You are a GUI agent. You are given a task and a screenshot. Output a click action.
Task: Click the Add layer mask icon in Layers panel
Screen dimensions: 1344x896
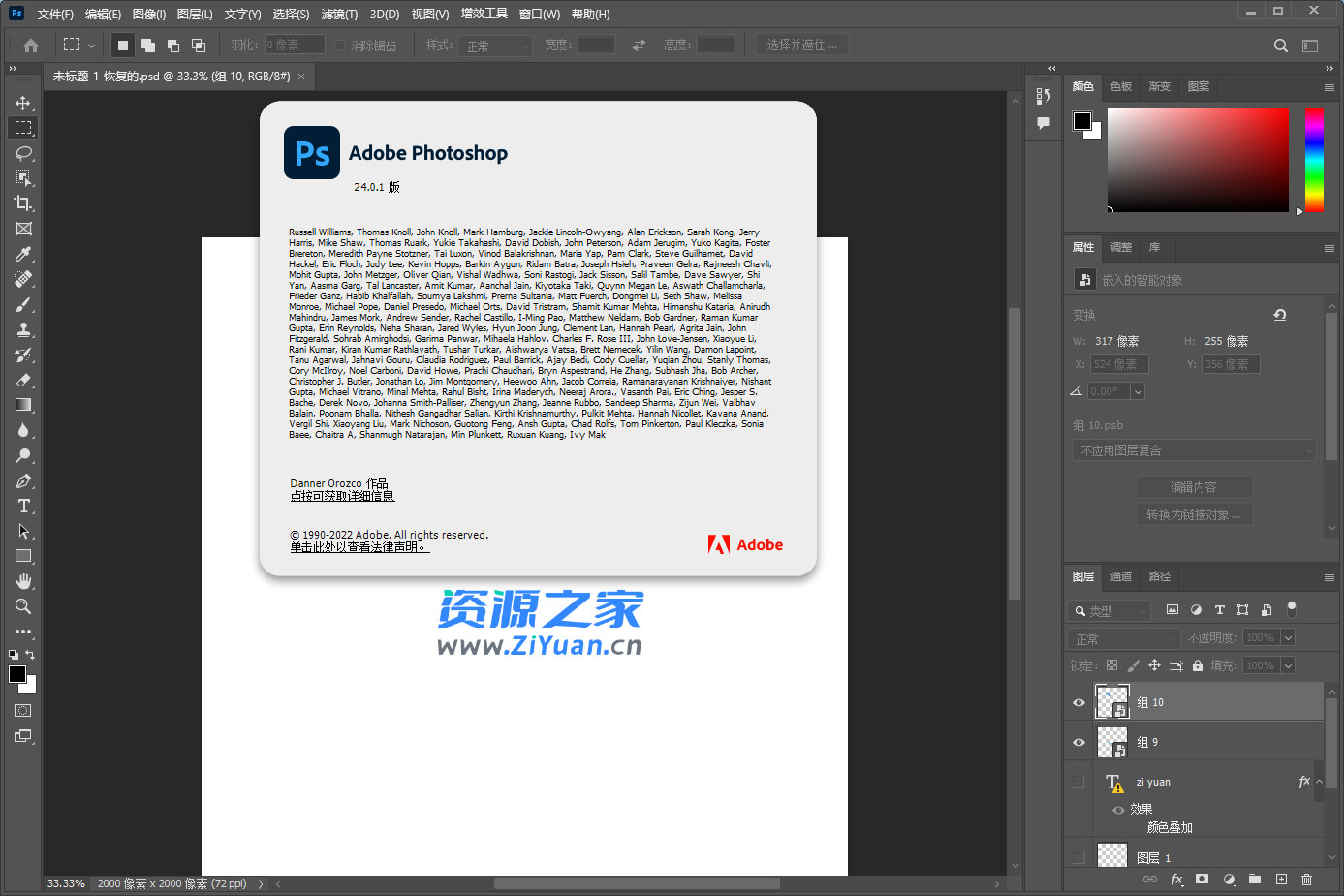tap(1202, 880)
